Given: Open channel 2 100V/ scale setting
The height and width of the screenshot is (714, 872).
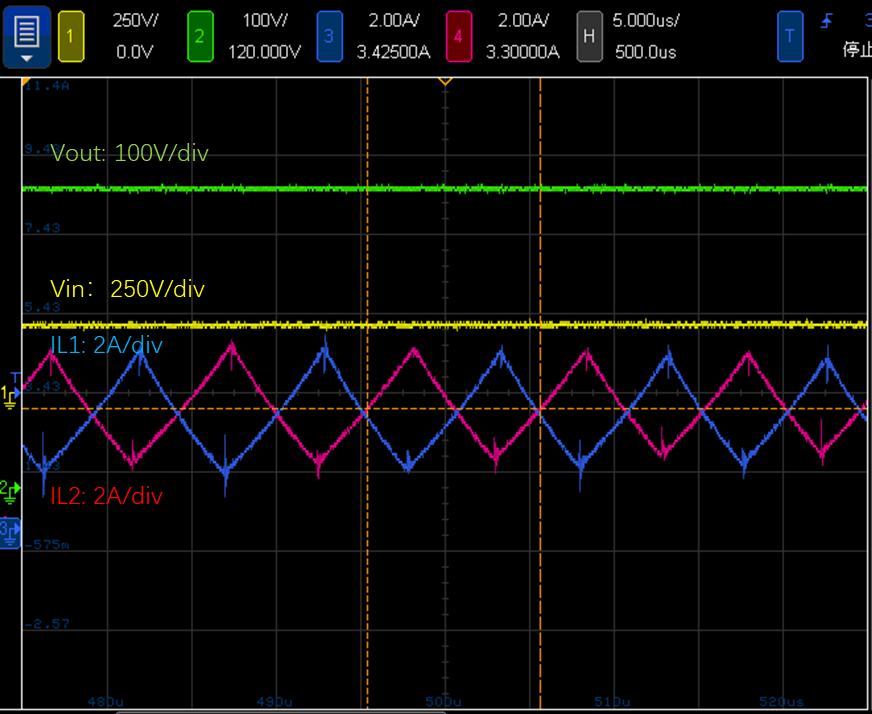Looking at the screenshot, I should [264, 20].
